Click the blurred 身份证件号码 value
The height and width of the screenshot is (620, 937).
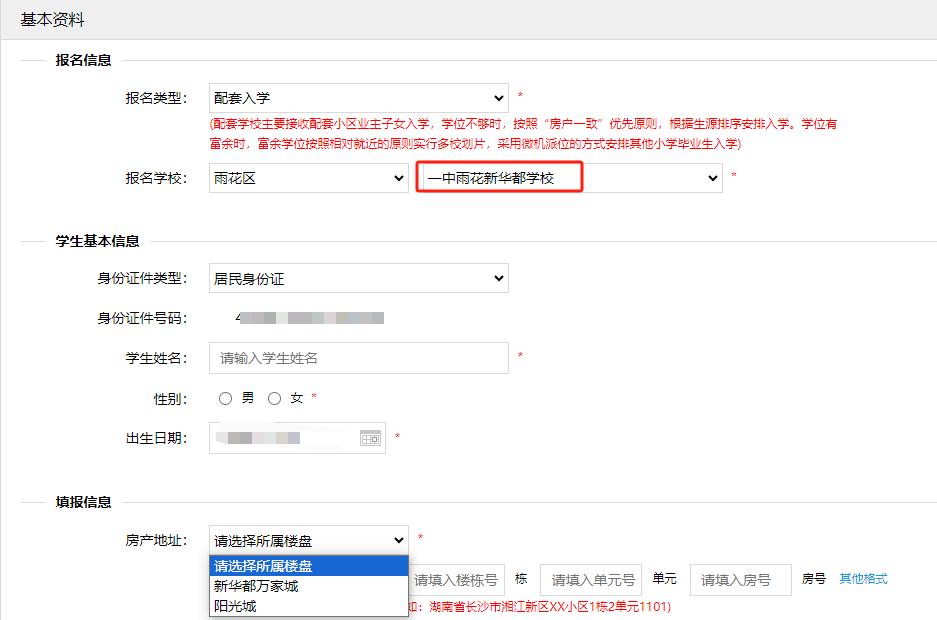[x=310, y=318]
